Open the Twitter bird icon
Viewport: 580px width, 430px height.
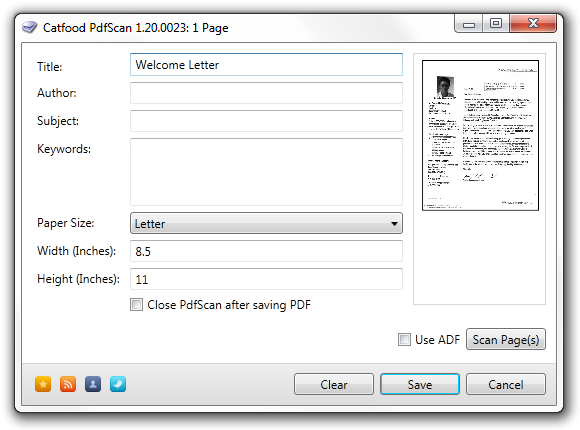[x=118, y=384]
